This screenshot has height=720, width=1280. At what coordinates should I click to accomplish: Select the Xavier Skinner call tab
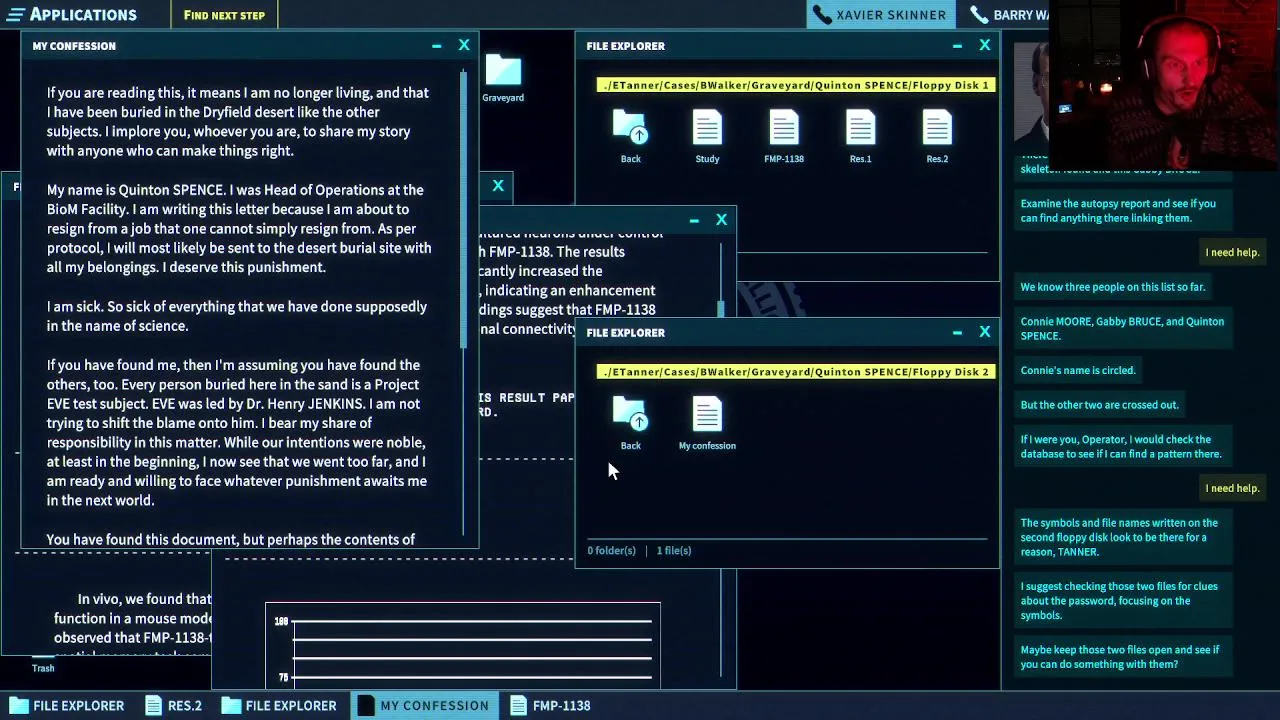pyautogui.click(x=880, y=15)
